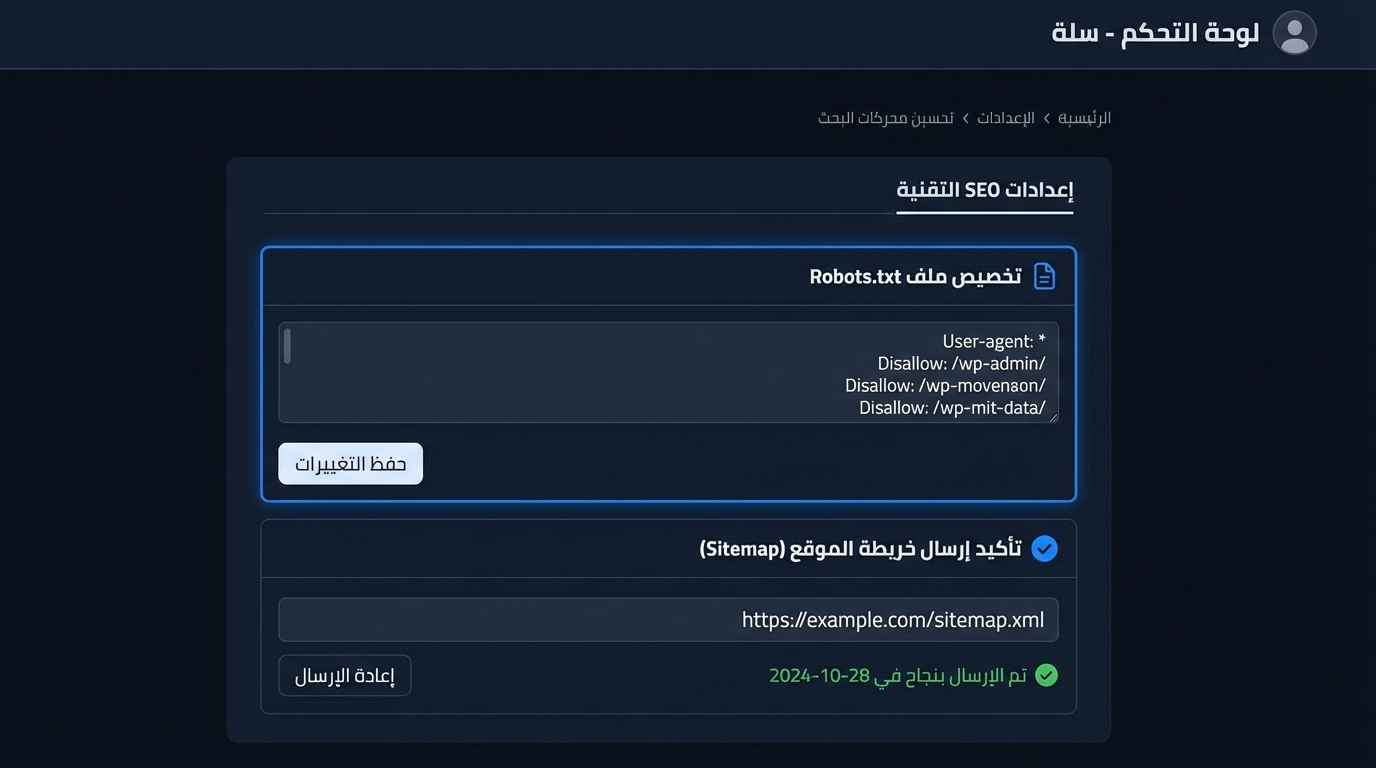Open the الإعدادات breadcrumb link
Viewport: 1376px width, 768px height.
pyautogui.click(x=1006, y=117)
